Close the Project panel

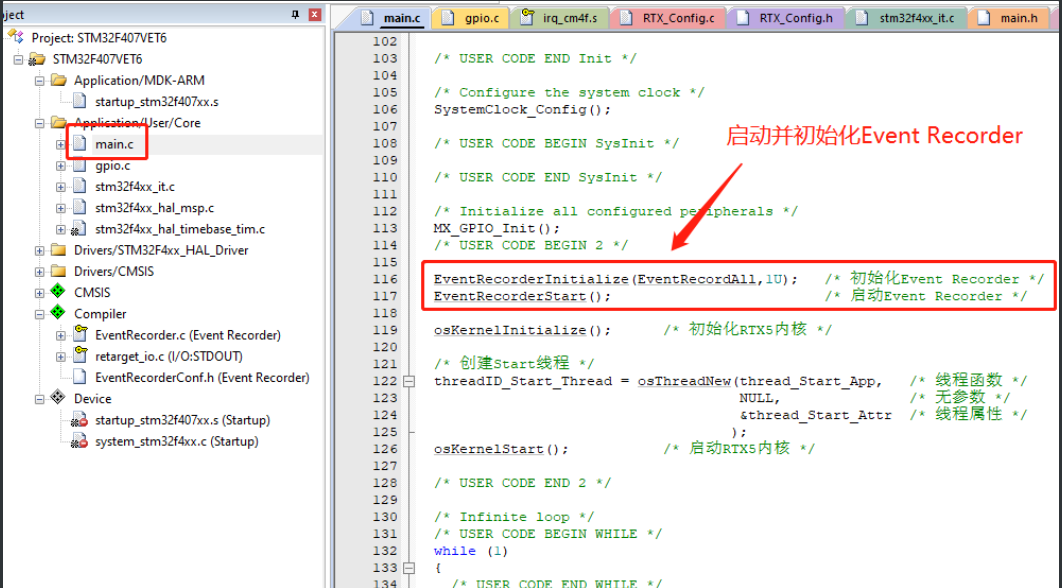click(x=313, y=13)
